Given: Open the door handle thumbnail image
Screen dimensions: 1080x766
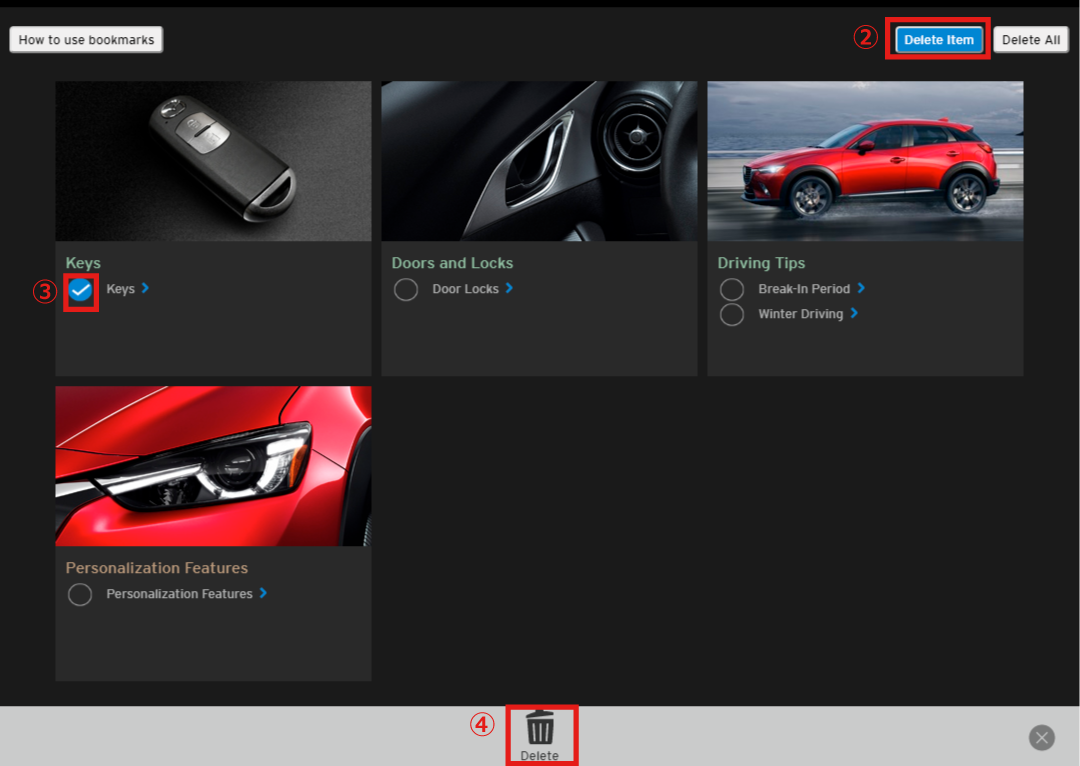Looking at the screenshot, I should pos(539,161).
